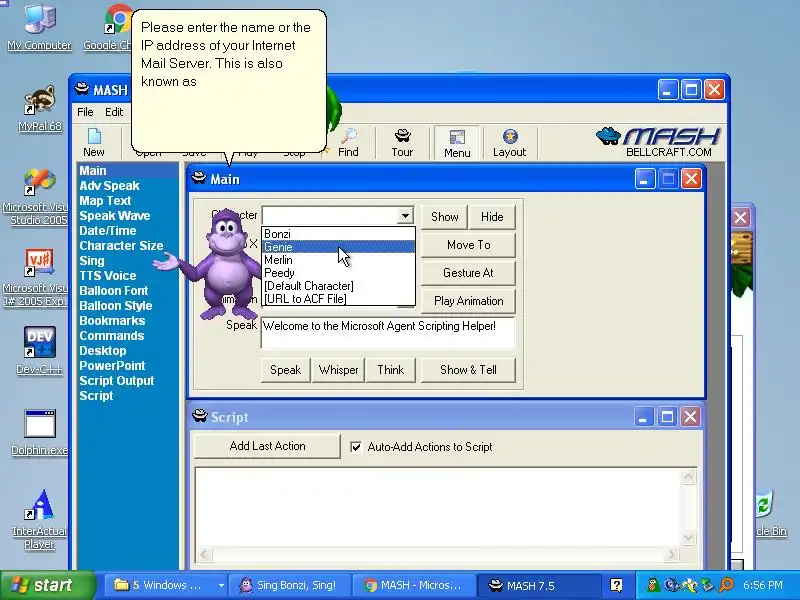
Task: Open Script Output from sidebar
Action: click(117, 381)
